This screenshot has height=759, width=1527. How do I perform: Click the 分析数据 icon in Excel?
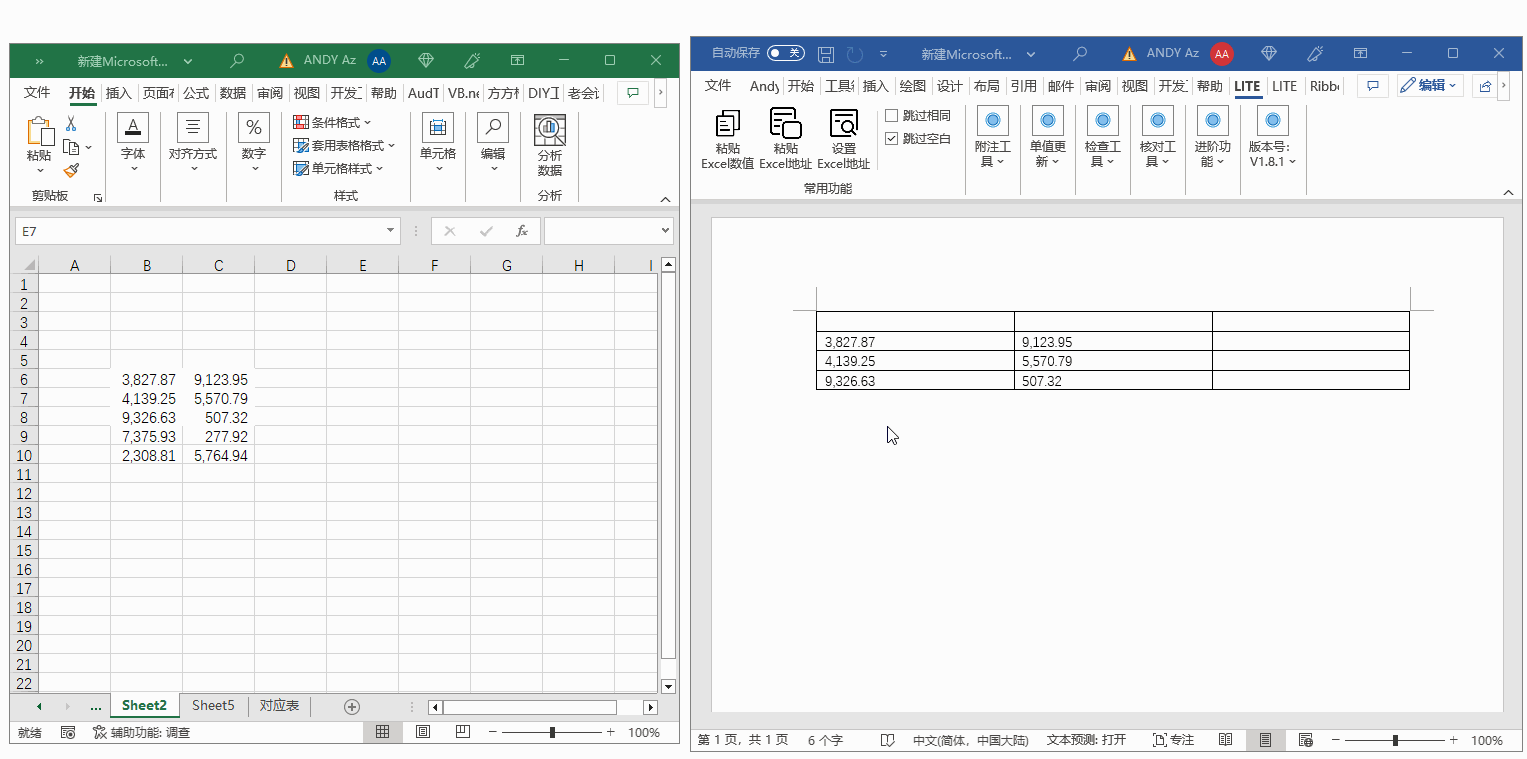(549, 130)
